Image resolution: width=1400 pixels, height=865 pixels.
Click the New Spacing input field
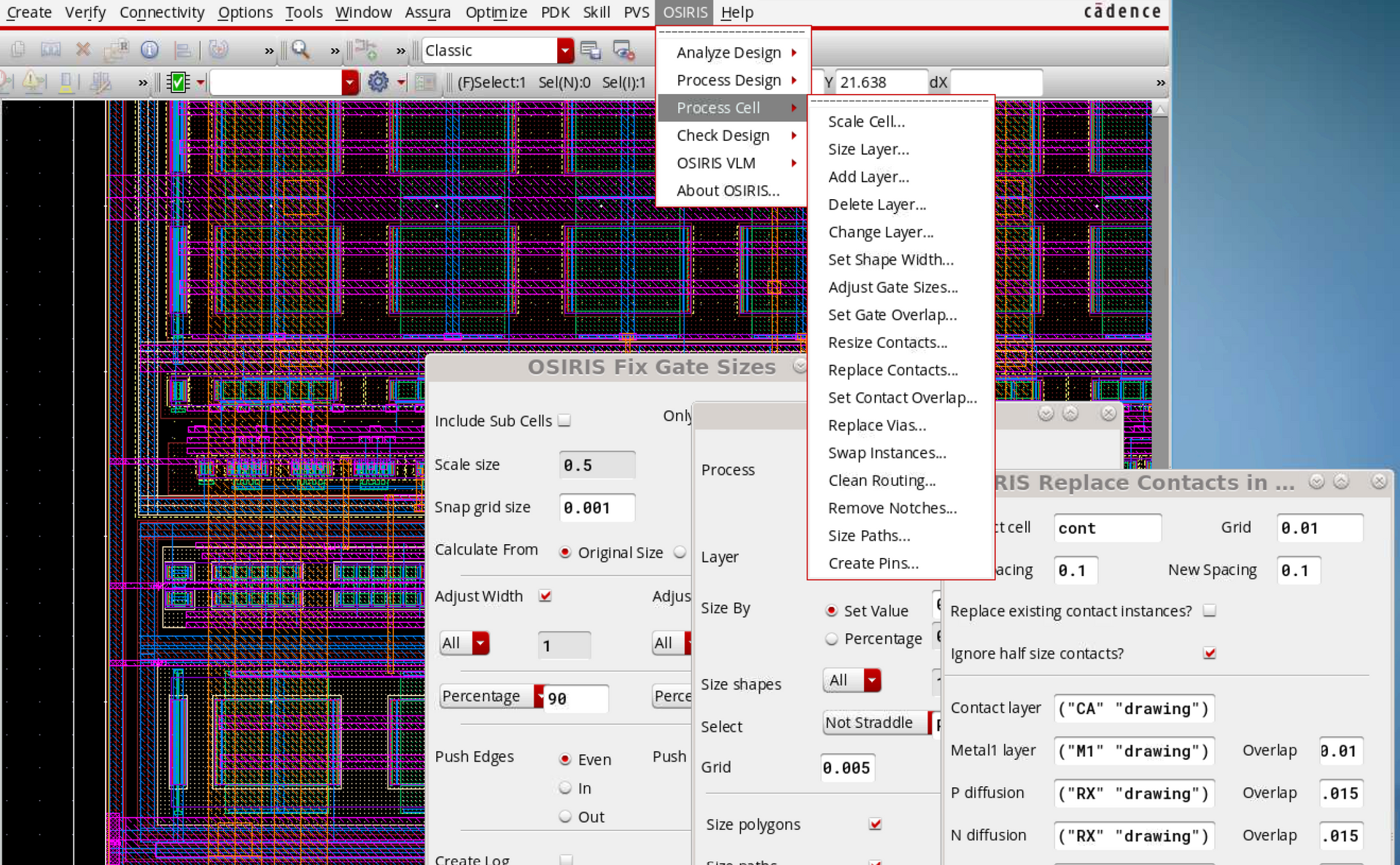(x=1298, y=570)
